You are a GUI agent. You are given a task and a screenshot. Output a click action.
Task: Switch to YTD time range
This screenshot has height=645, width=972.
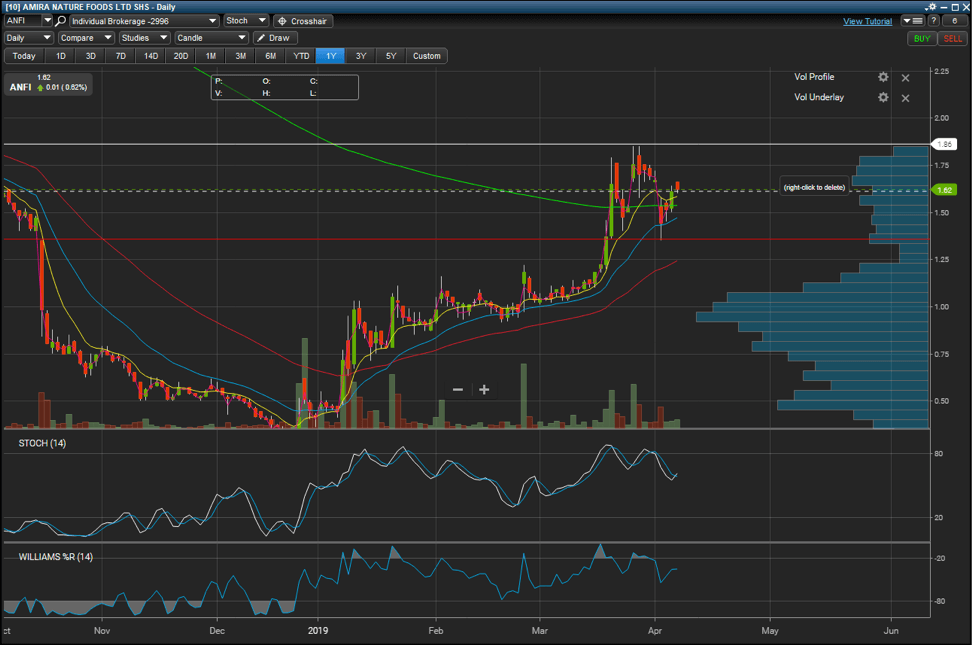[301, 56]
